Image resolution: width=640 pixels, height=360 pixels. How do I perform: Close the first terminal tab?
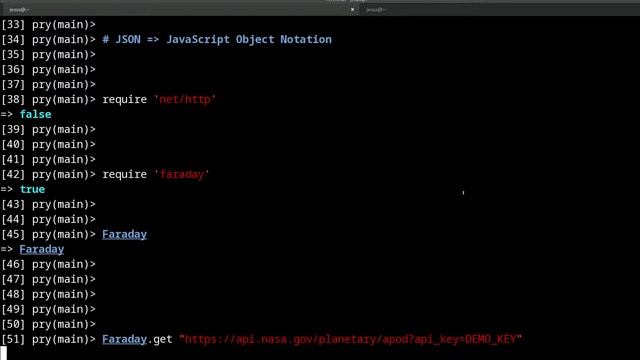pyautogui.click(x=353, y=9)
